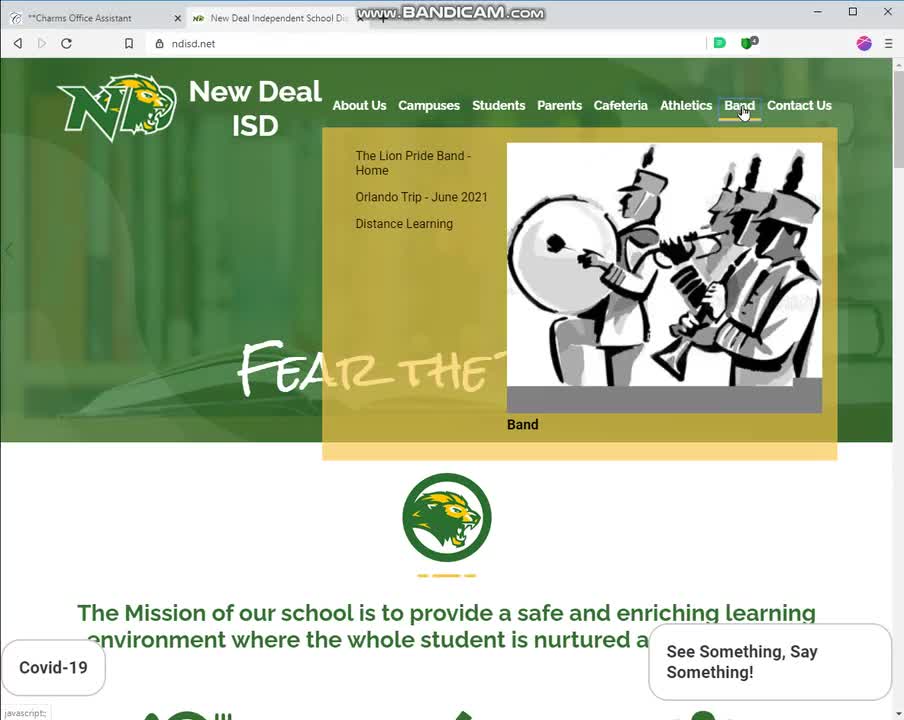Viewport: 904px width, 720px height.
Task: Open the Orlando Trip - June 2021 link
Action: click(421, 197)
